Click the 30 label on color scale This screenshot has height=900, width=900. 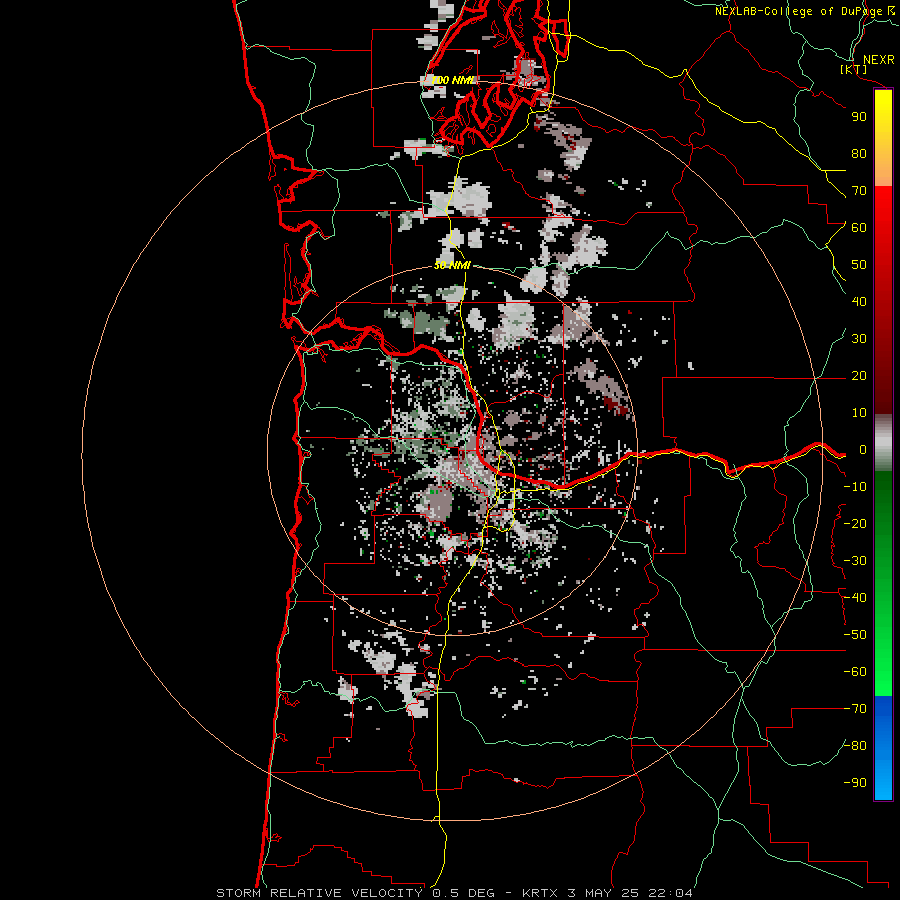click(x=859, y=339)
